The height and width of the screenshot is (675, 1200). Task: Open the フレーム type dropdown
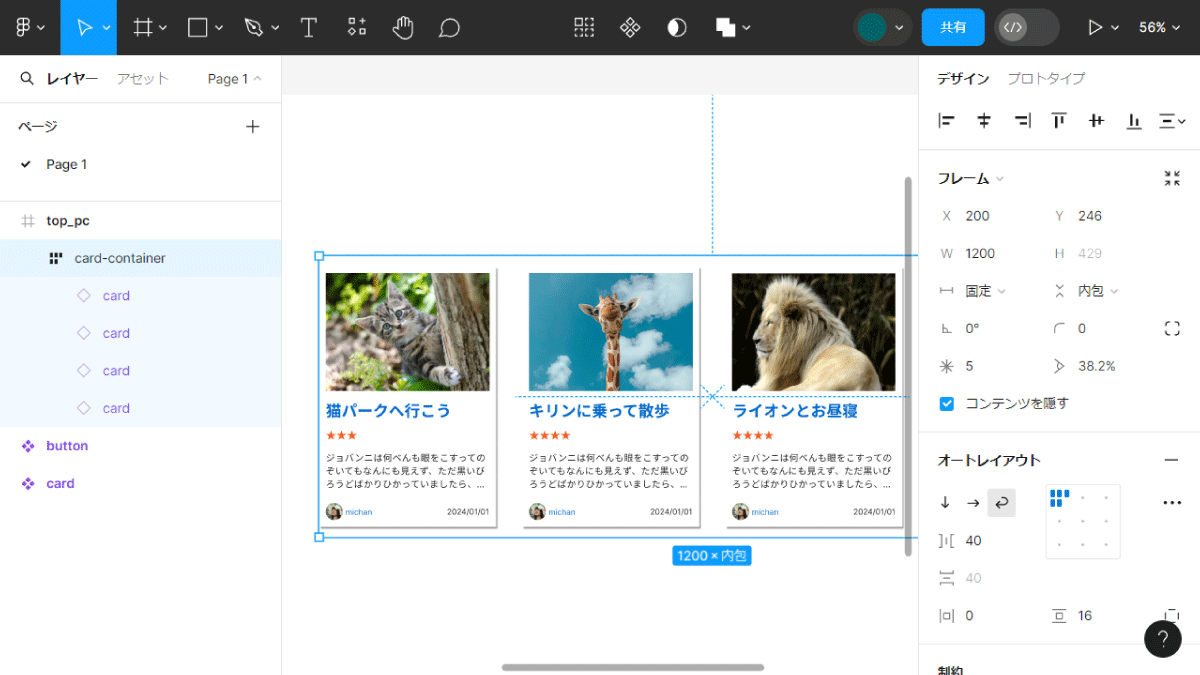(x=971, y=178)
